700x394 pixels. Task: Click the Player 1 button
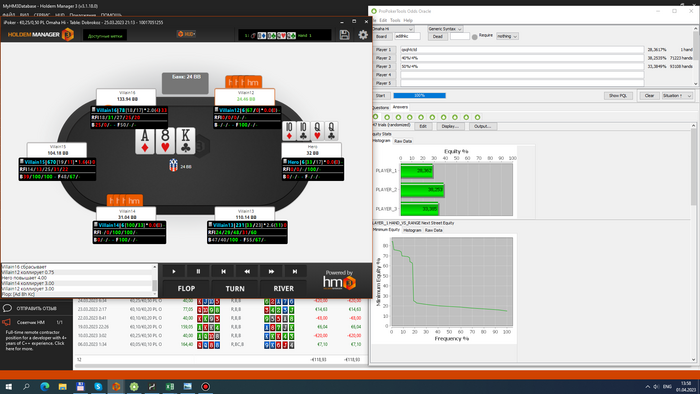[383, 50]
